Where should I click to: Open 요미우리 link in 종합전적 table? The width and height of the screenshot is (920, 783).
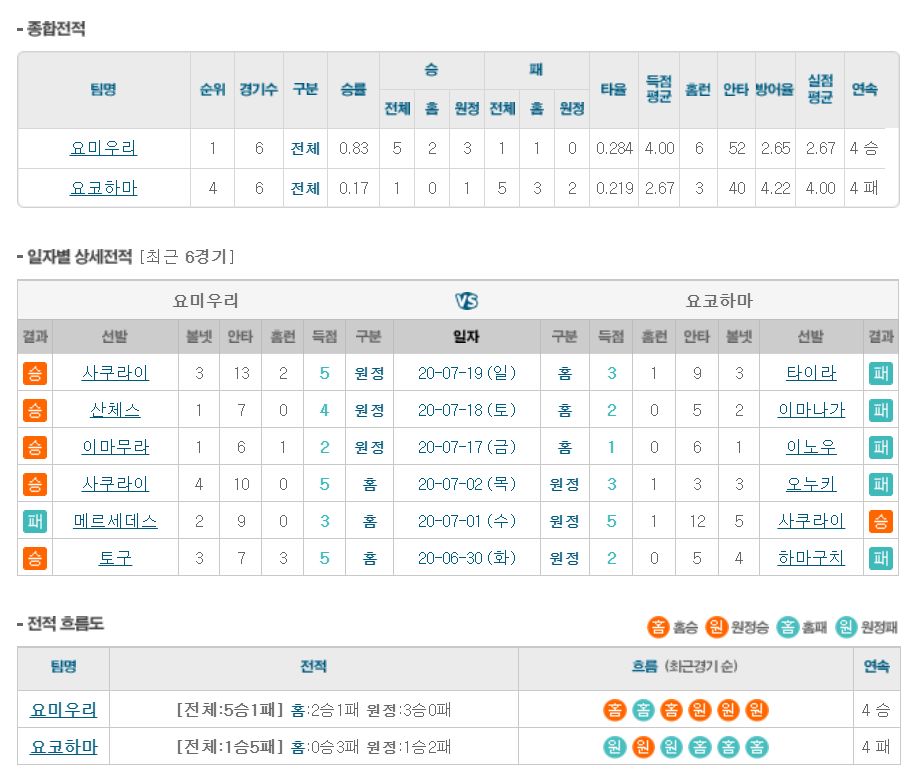point(103,148)
